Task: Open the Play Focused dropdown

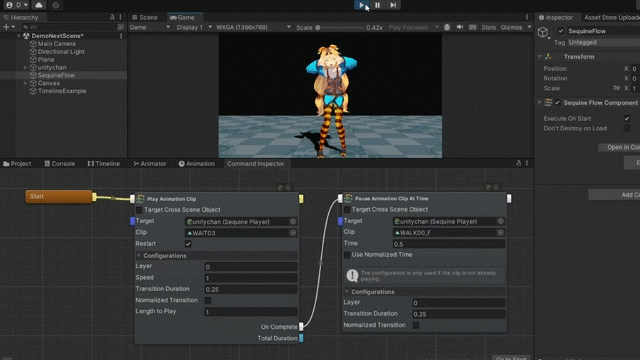Action: pos(413,27)
